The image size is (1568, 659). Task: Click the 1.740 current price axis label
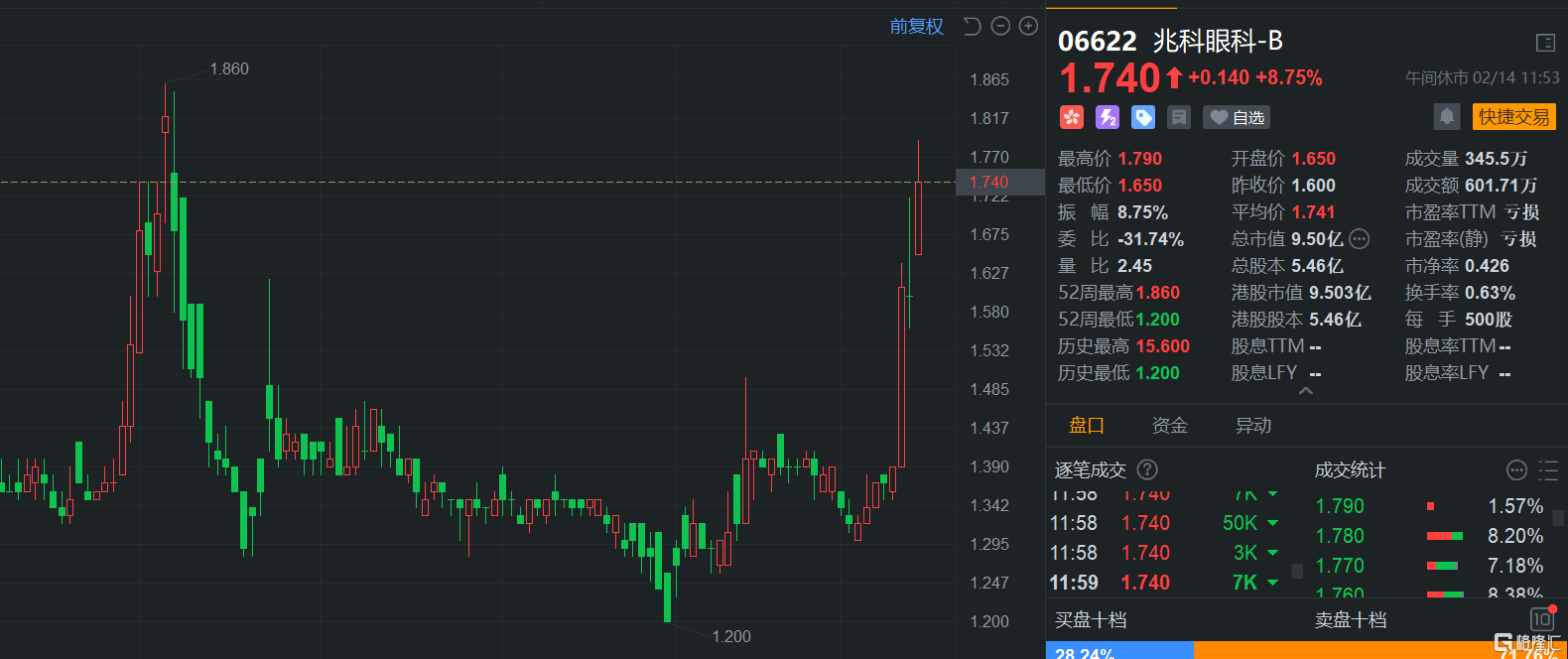[x=999, y=182]
